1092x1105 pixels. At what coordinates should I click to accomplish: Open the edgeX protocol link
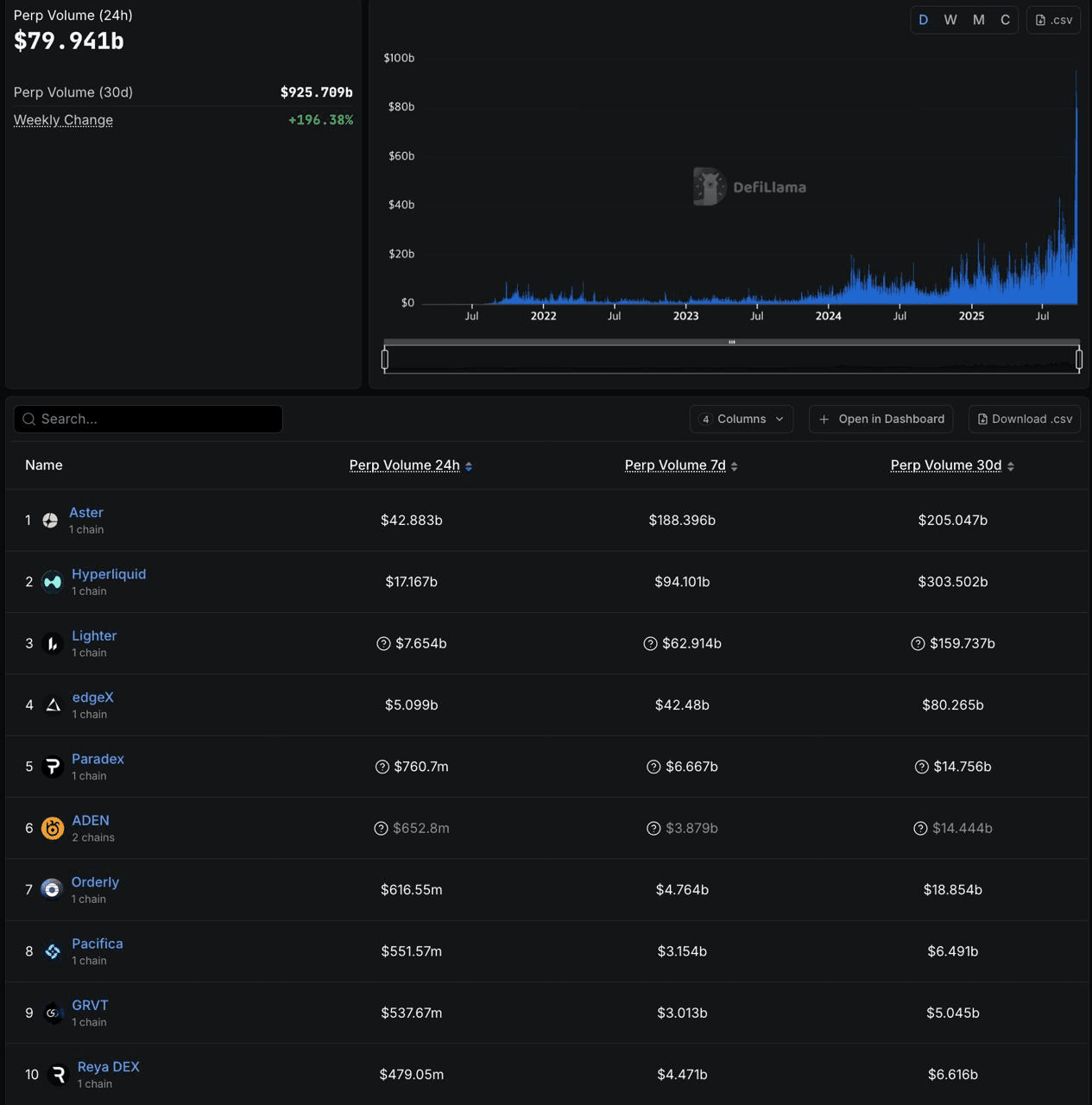[92, 698]
